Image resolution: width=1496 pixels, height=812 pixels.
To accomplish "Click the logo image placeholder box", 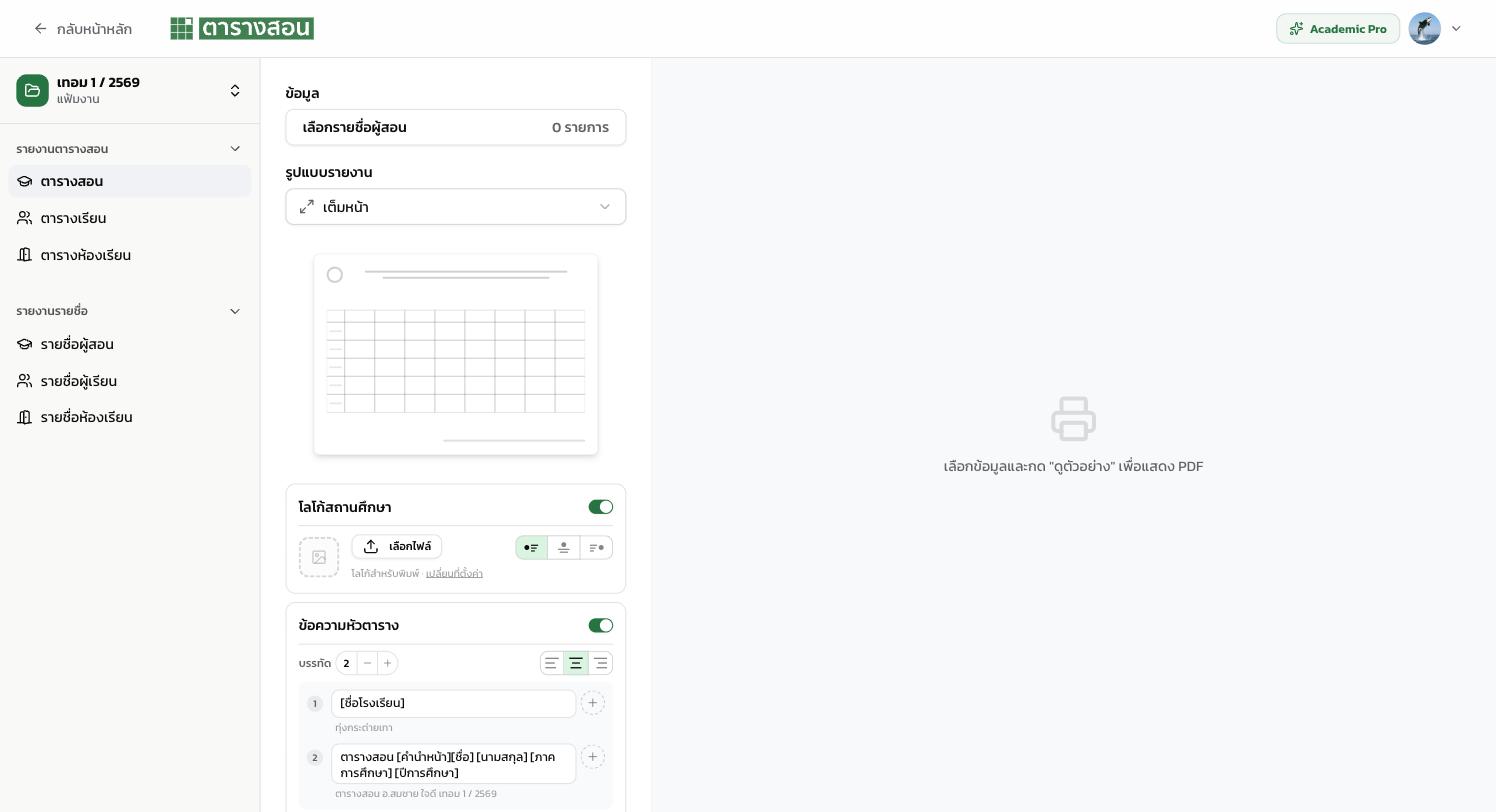I will (319, 557).
